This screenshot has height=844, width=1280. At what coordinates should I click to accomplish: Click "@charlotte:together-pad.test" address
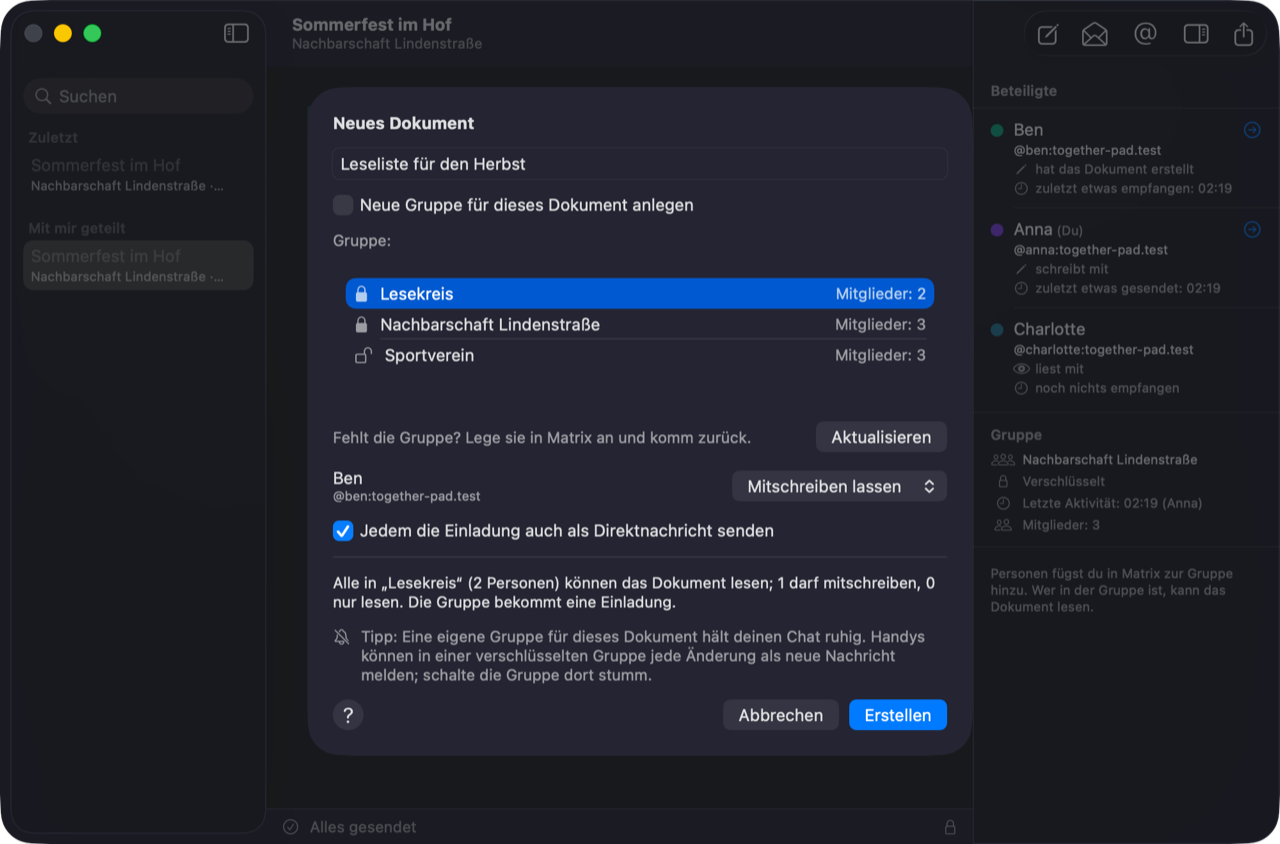tap(1104, 350)
